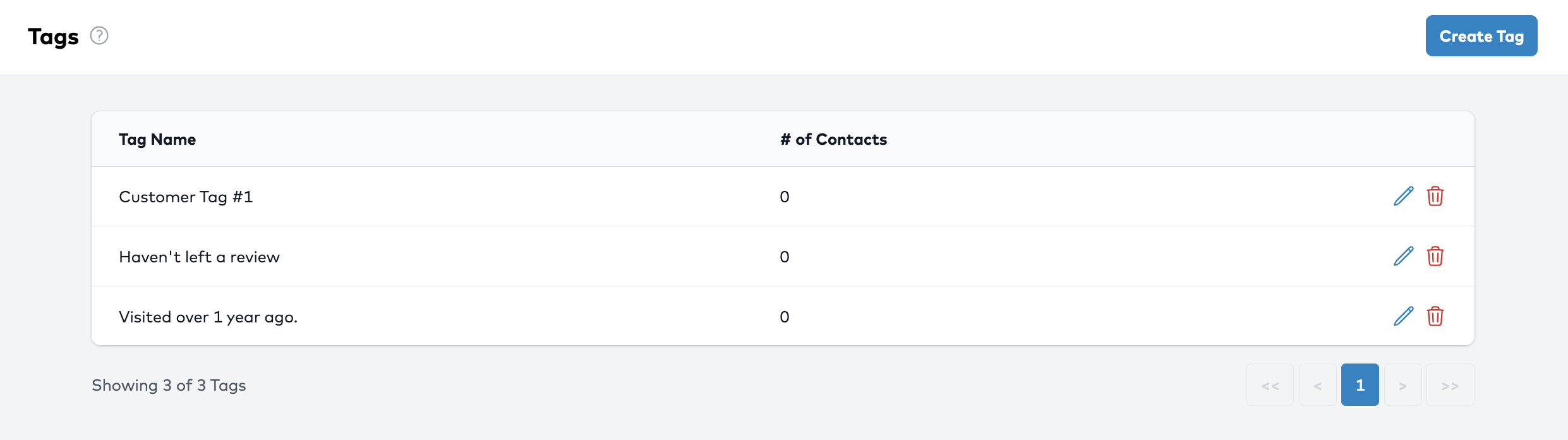Select the Customer Tag #1 row name

(x=186, y=197)
